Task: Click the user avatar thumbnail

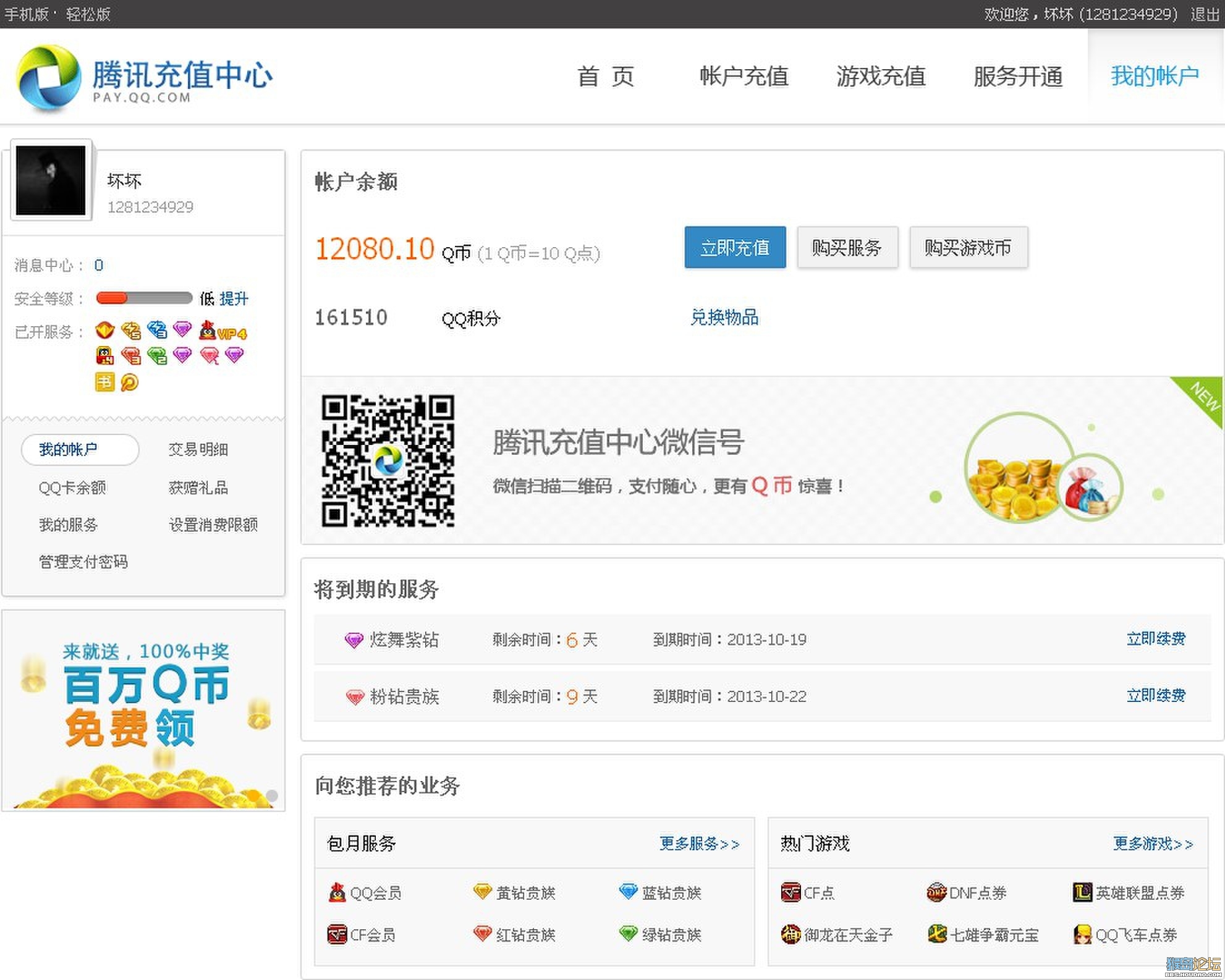Action: tap(51, 180)
